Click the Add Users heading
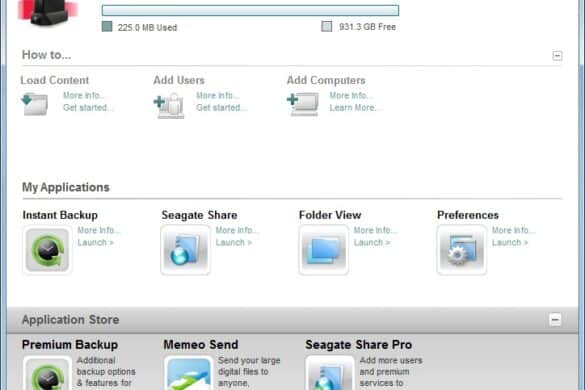Viewport: 585px width, 390px height. (179, 80)
